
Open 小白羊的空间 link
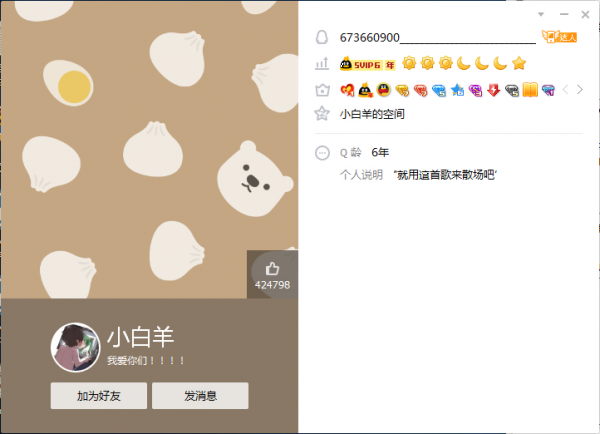point(372,114)
